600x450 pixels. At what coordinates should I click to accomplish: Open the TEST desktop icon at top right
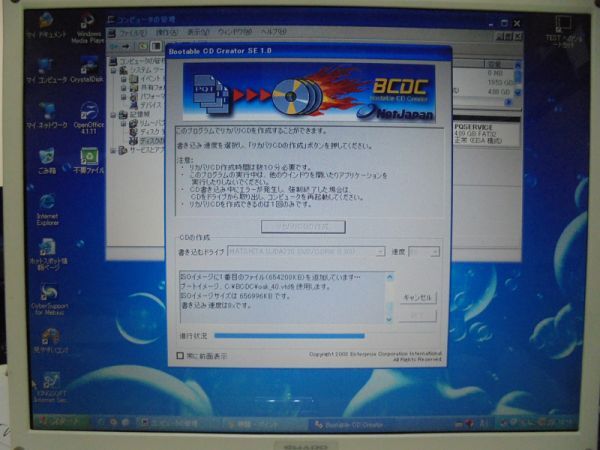click(x=564, y=31)
